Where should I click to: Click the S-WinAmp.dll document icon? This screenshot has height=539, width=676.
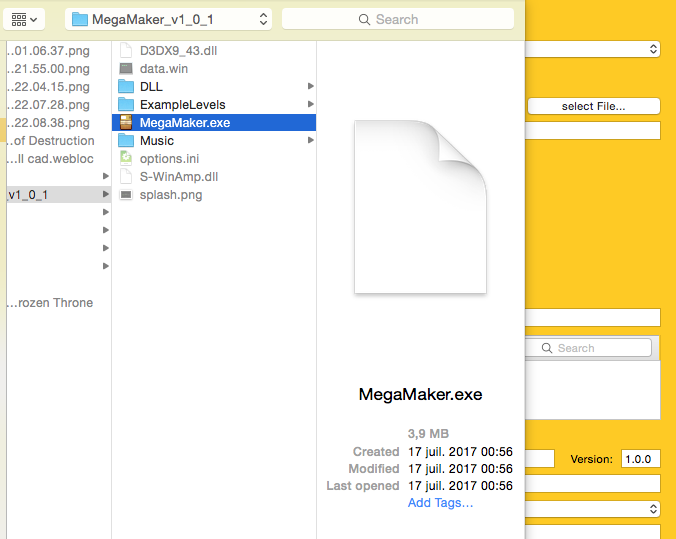(126, 176)
